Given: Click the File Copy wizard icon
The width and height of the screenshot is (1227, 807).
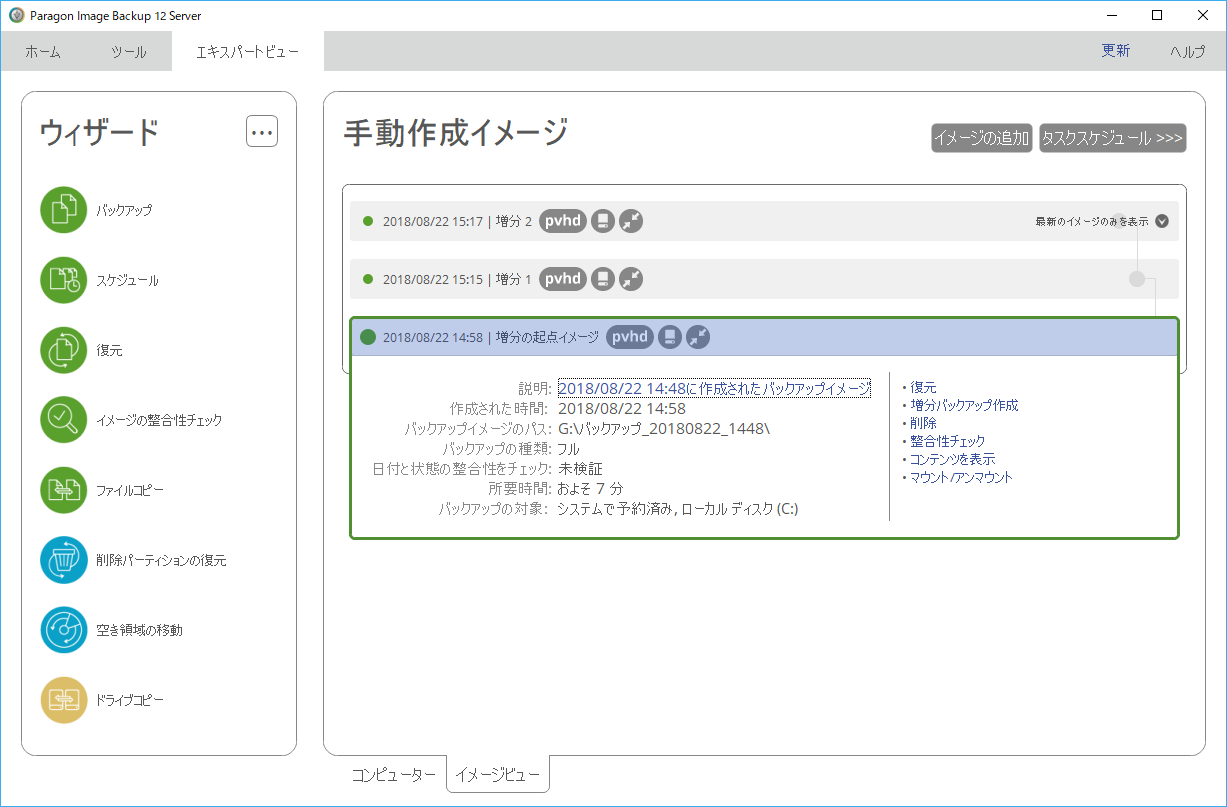Looking at the screenshot, I should pyautogui.click(x=64, y=490).
